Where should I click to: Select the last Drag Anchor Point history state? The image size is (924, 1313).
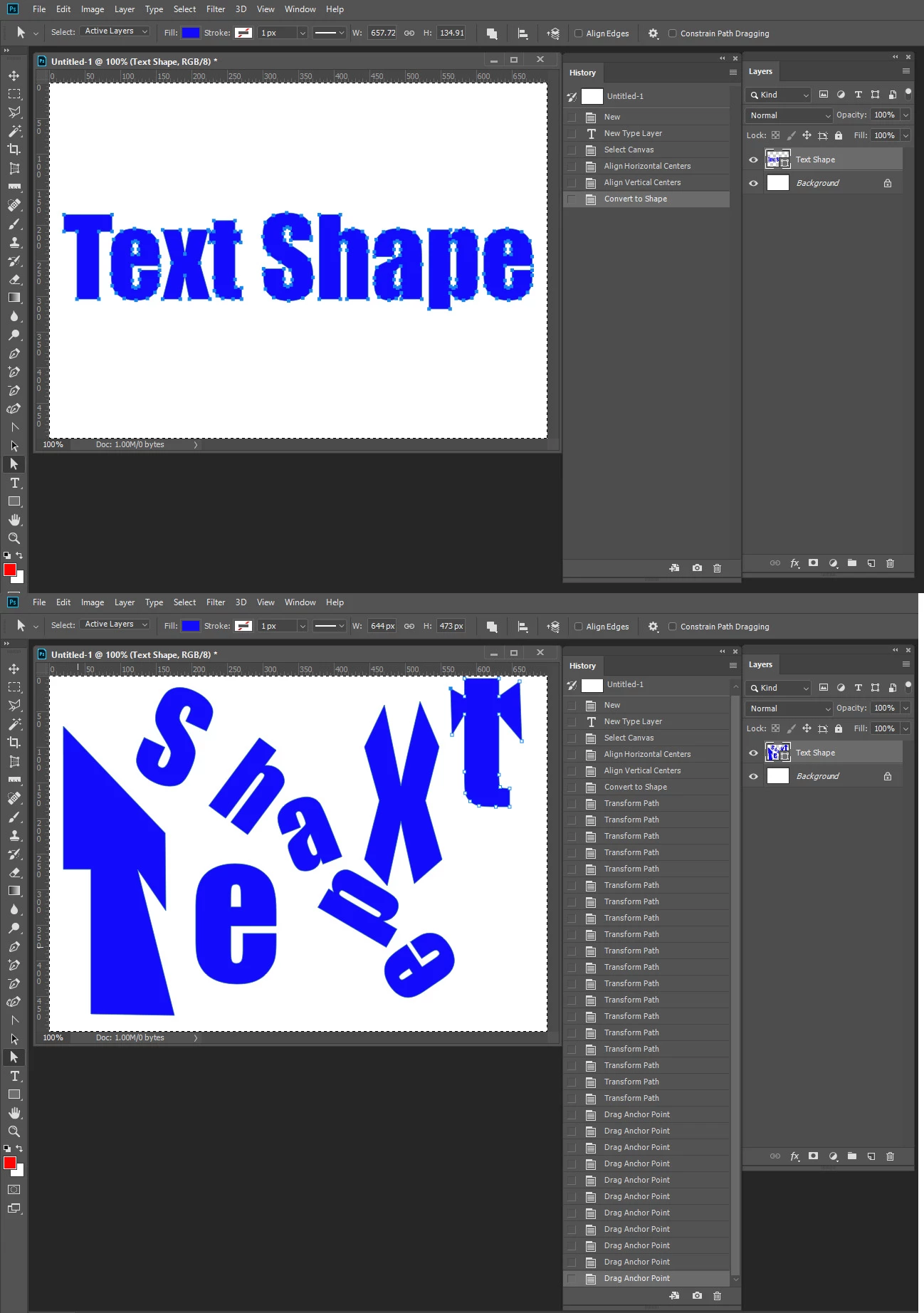pos(647,1278)
